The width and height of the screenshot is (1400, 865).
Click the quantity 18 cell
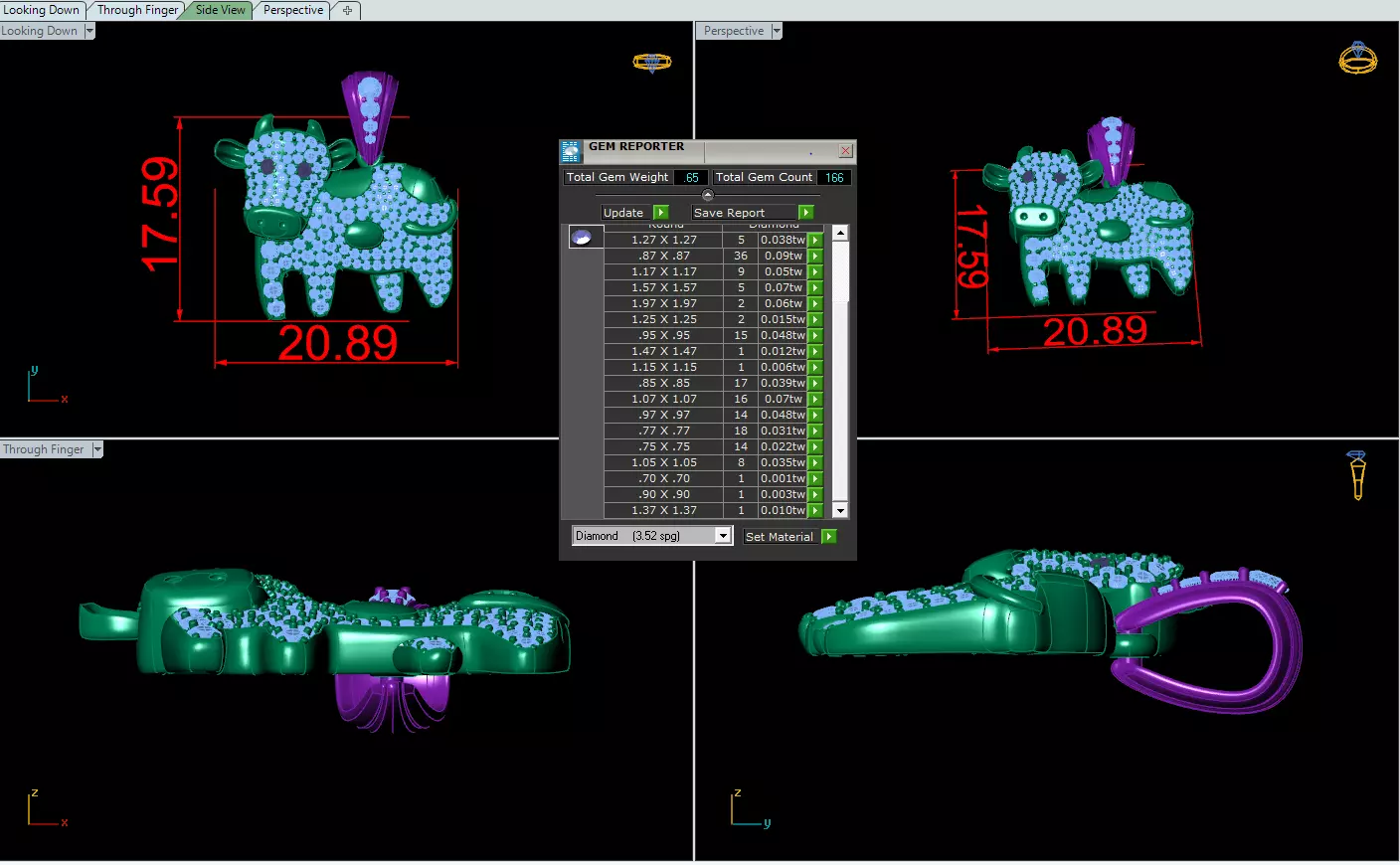click(x=741, y=431)
